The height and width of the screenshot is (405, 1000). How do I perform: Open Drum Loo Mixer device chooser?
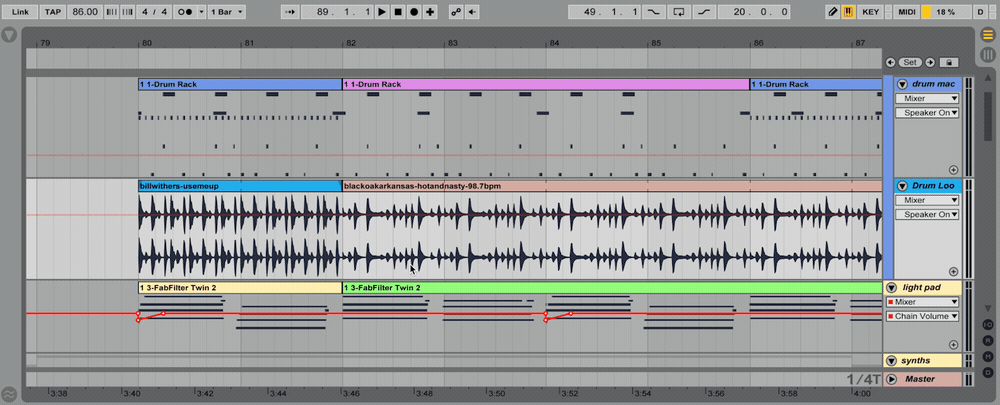click(x=927, y=200)
